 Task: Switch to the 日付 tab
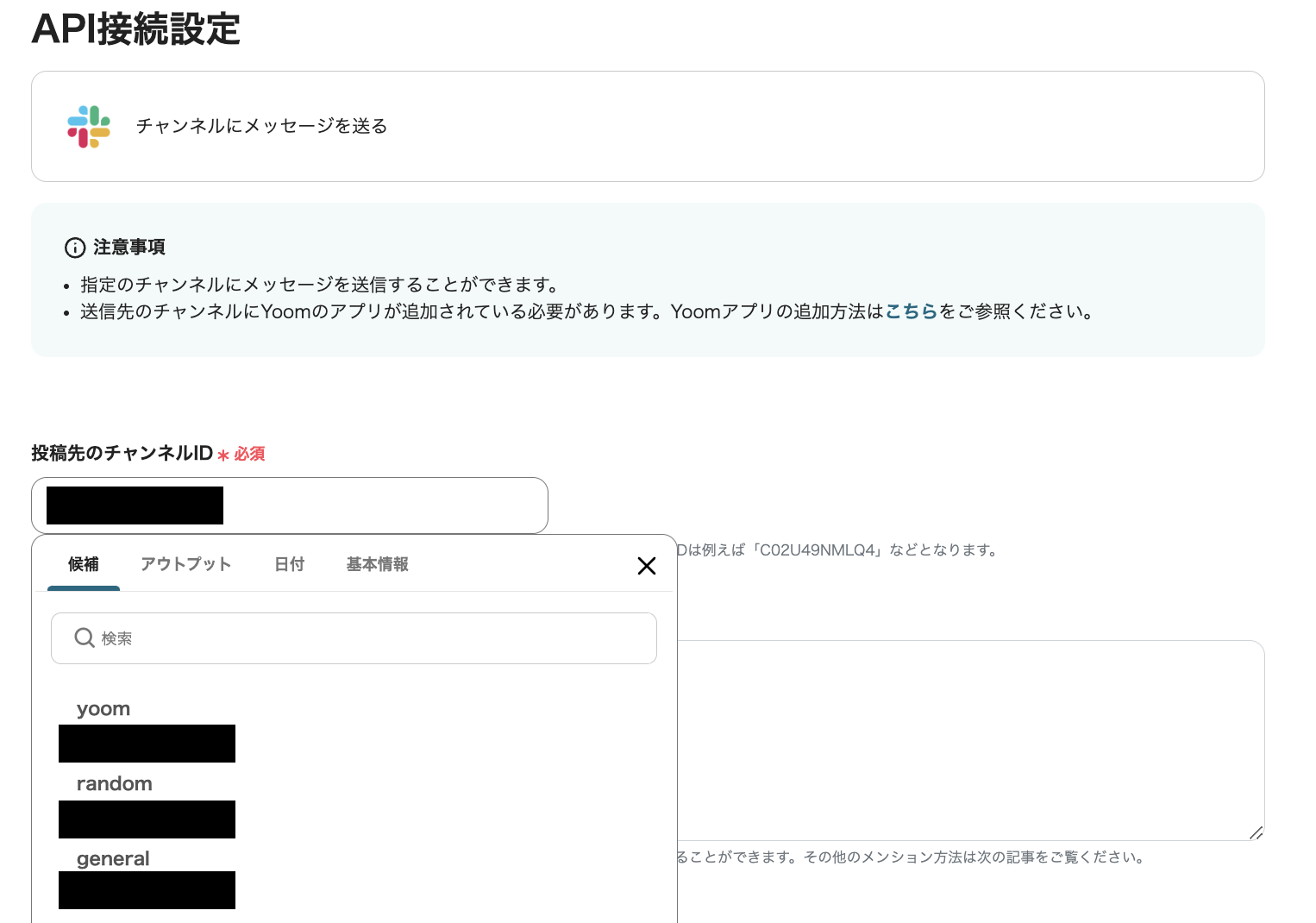289,564
